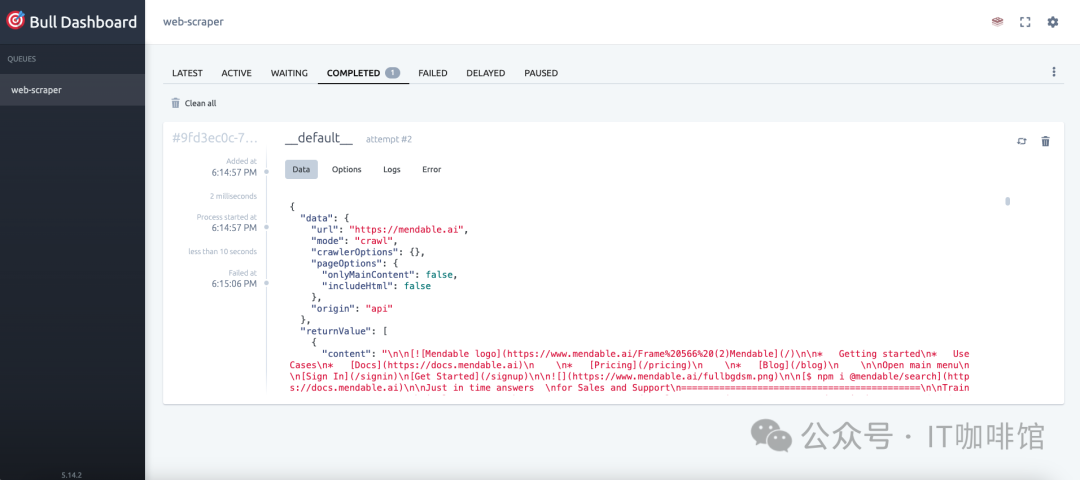Click the job ID #9fd3ec0c-7...

[215, 138]
